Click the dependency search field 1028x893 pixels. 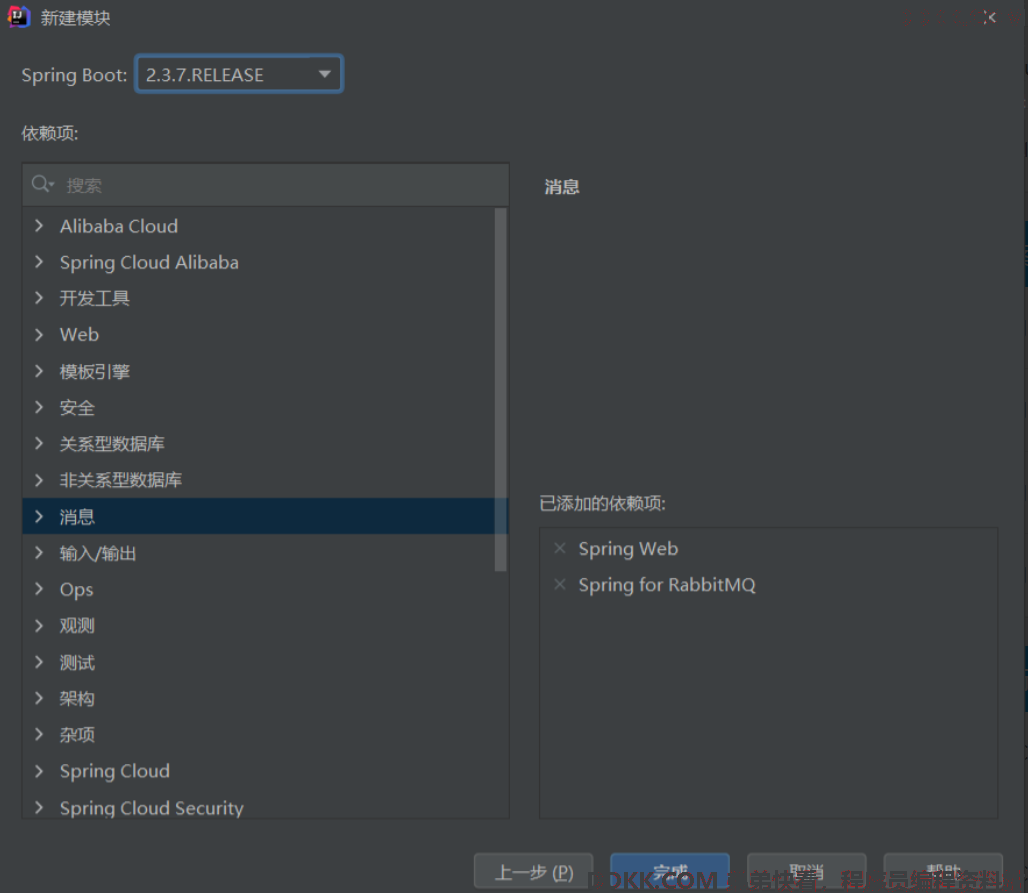266,185
